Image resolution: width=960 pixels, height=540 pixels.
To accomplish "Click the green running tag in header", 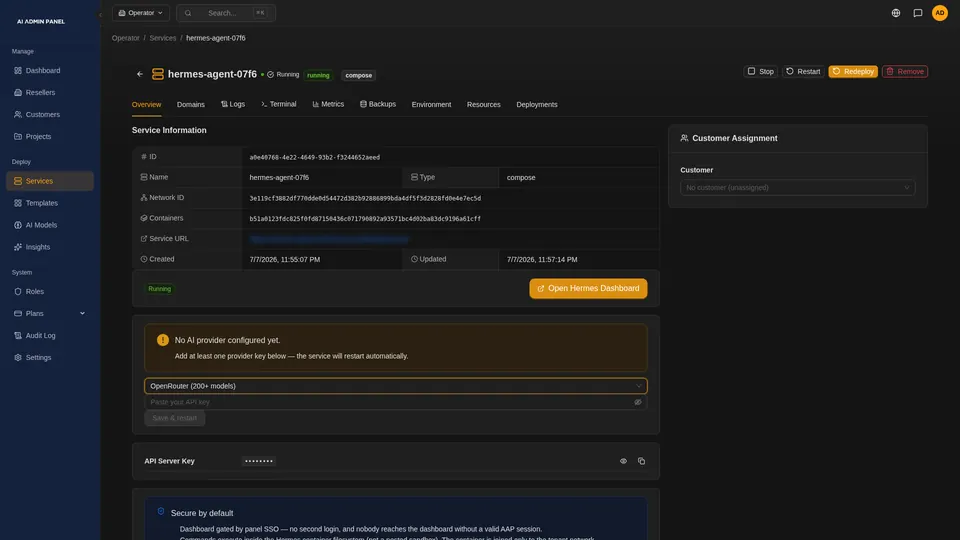I will [x=318, y=75].
